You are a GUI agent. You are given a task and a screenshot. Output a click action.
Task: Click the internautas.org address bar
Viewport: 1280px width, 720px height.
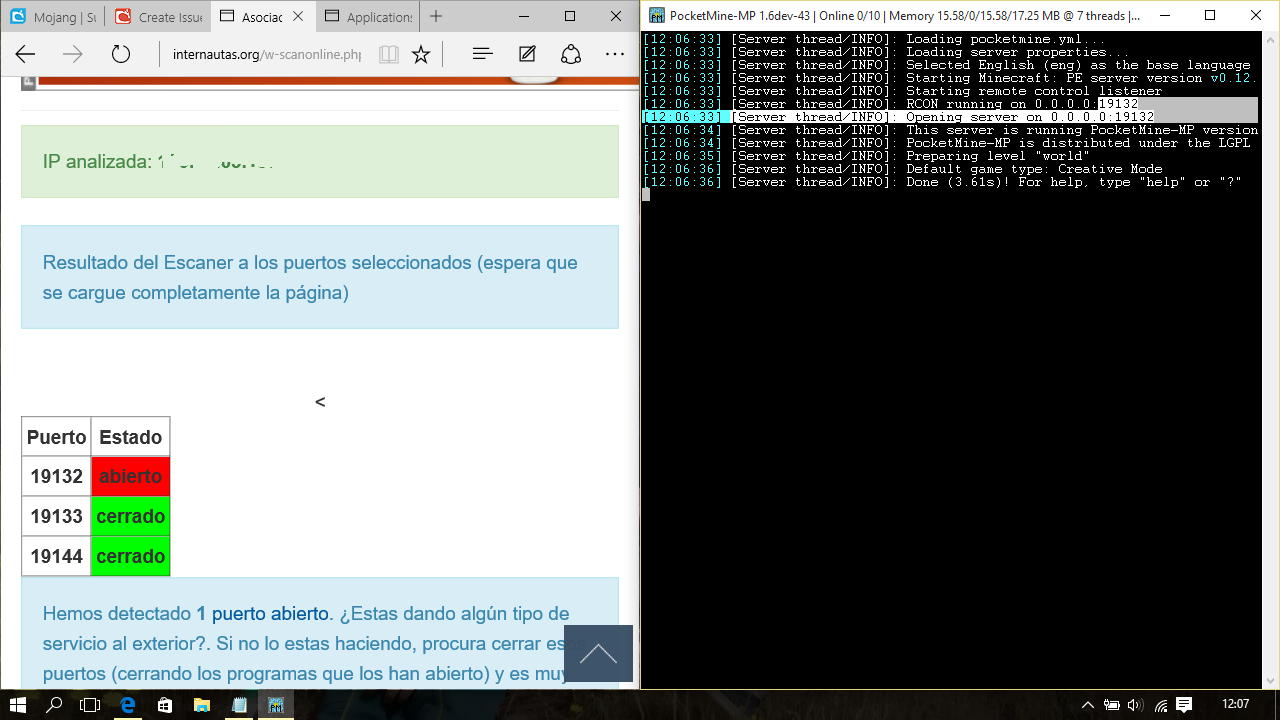[x=266, y=55]
